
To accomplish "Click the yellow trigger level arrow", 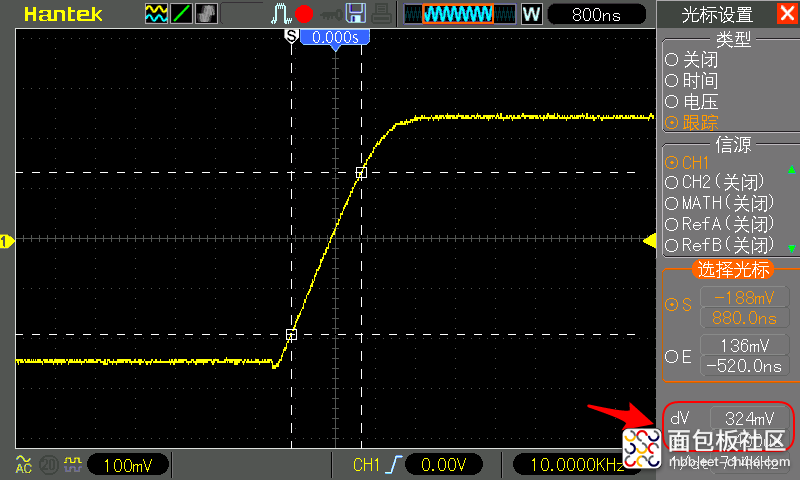I will click(x=649, y=241).
